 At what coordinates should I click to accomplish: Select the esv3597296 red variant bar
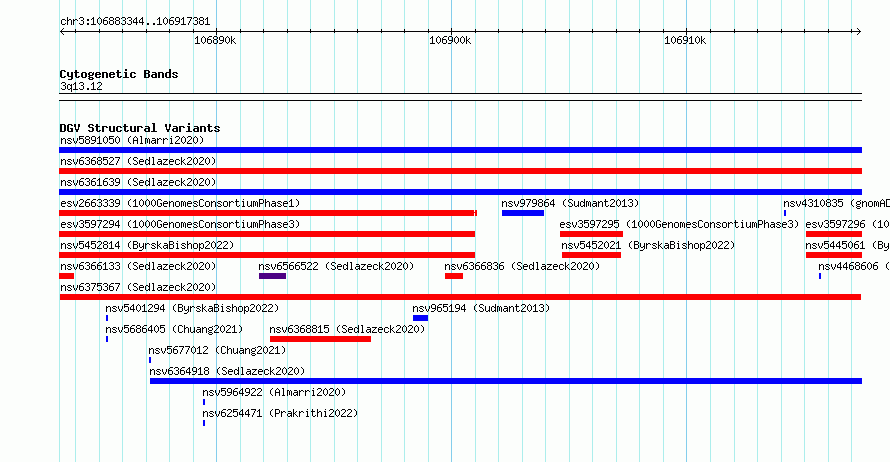coord(834,234)
